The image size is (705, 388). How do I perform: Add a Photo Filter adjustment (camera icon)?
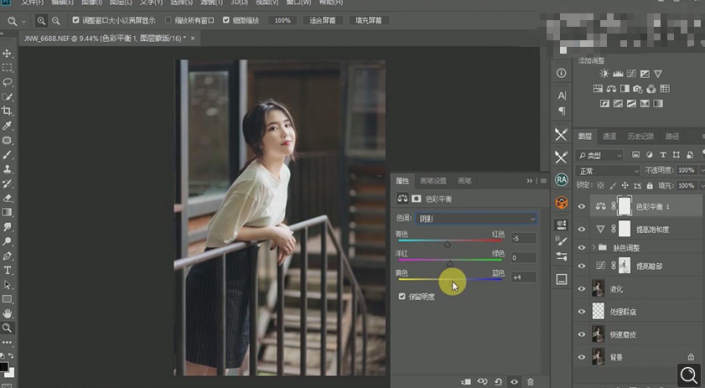tap(638, 89)
